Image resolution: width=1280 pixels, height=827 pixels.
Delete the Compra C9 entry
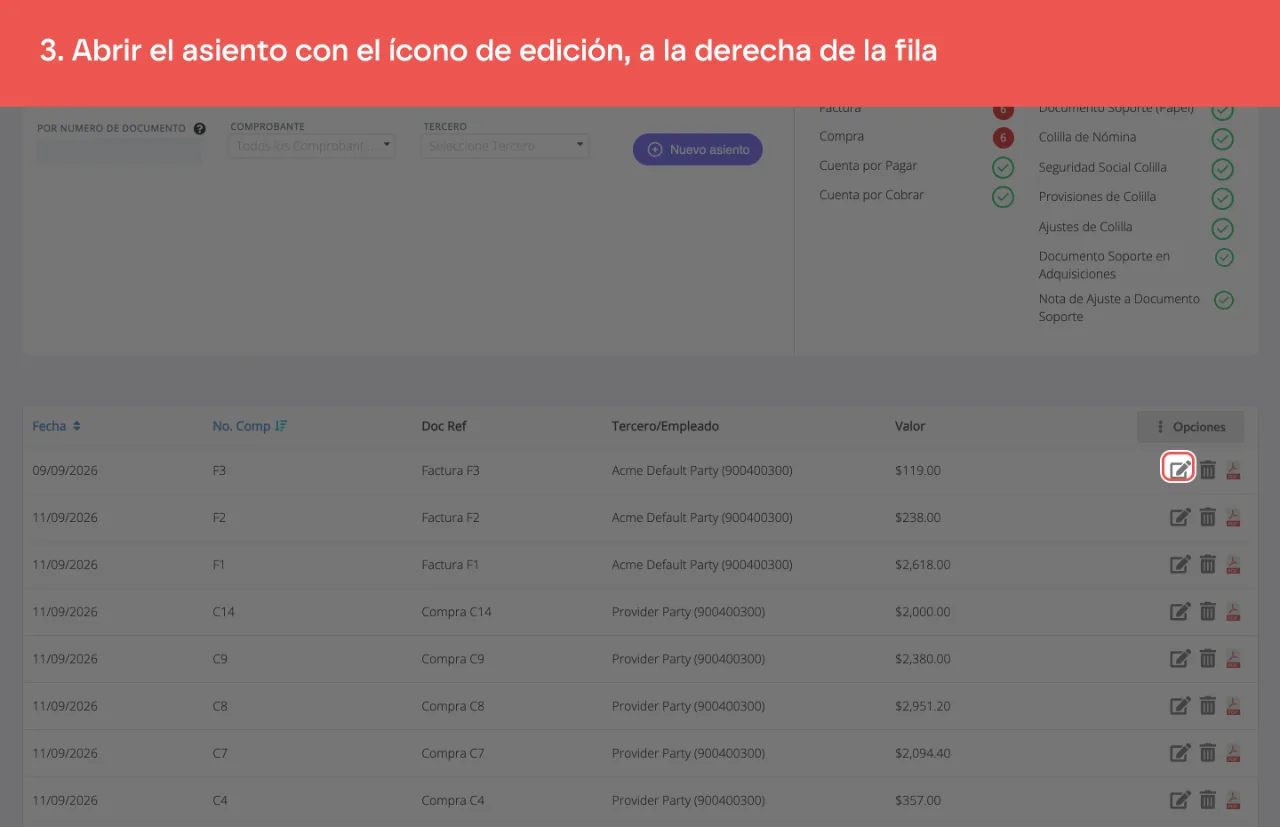point(1208,658)
